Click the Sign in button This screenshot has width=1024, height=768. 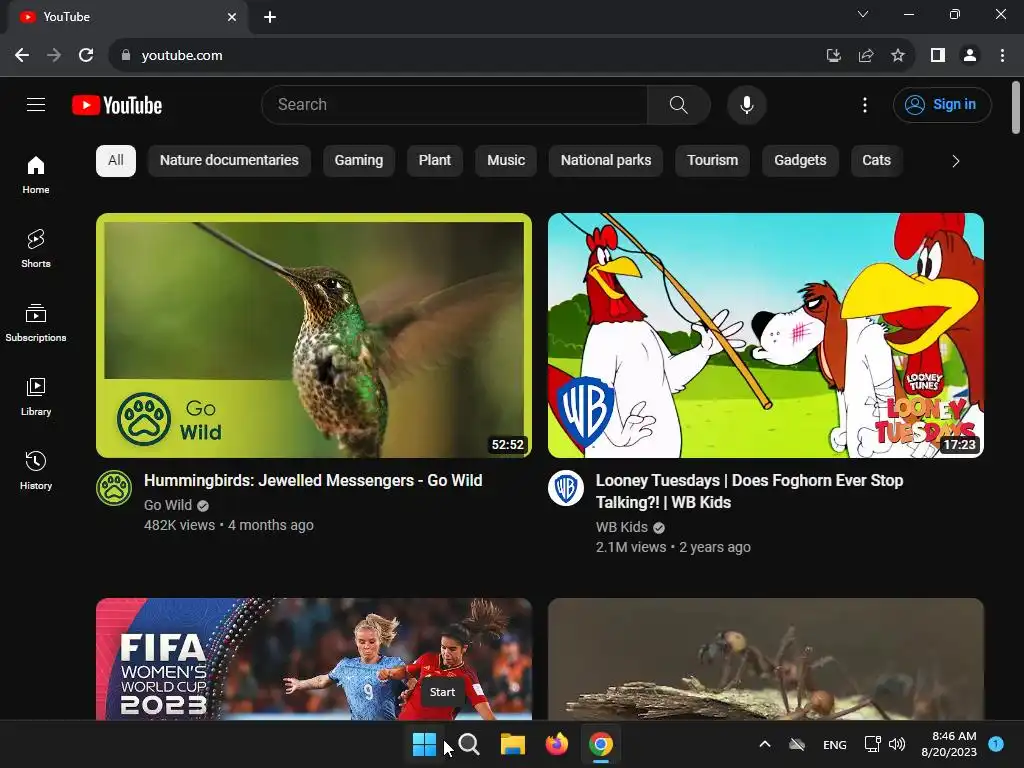pyautogui.click(x=942, y=104)
